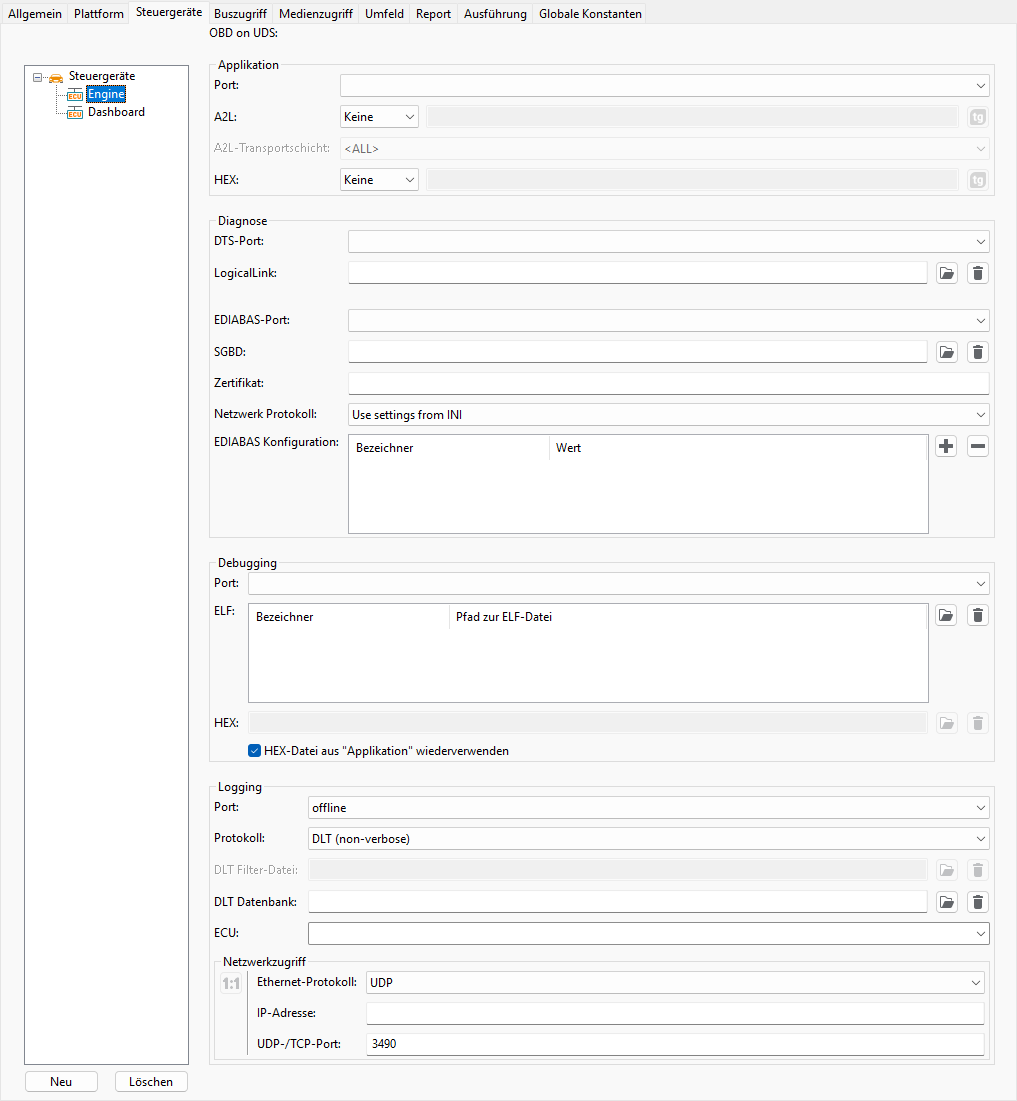Select the Dashboard tree item

pos(117,112)
